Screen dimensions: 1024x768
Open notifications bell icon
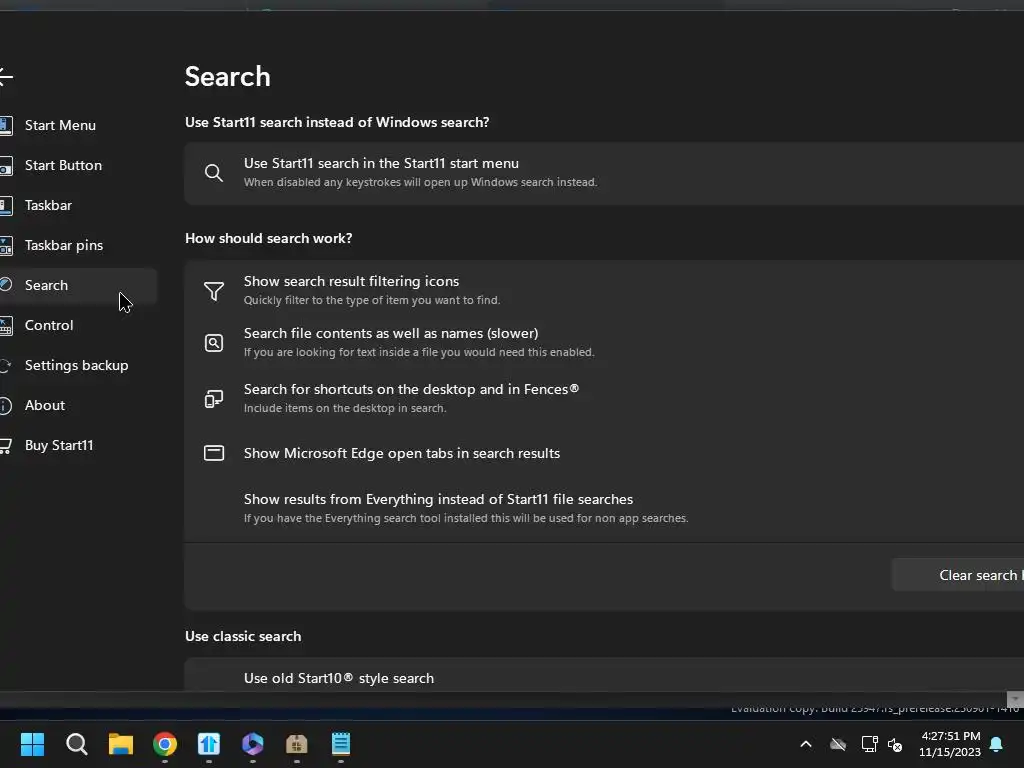click(x=997, y=744)
